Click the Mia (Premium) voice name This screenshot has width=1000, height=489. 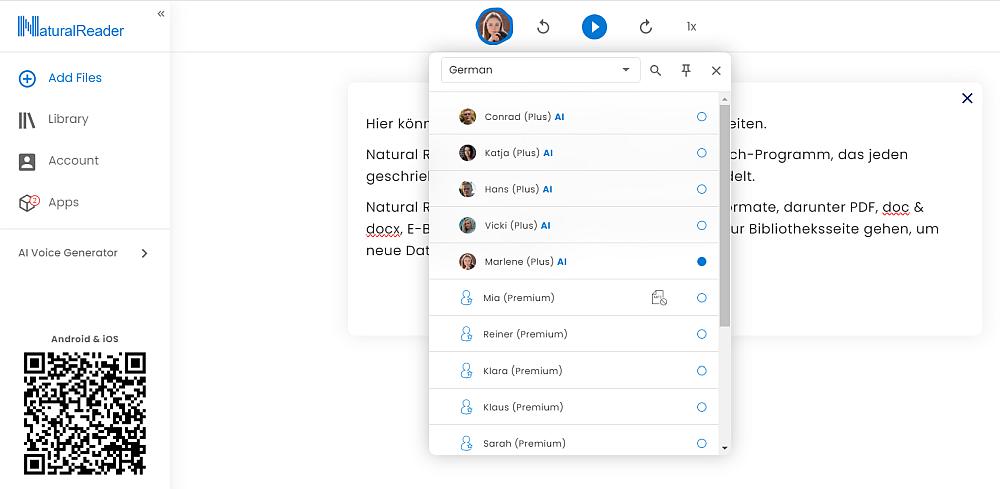[519, 298]
